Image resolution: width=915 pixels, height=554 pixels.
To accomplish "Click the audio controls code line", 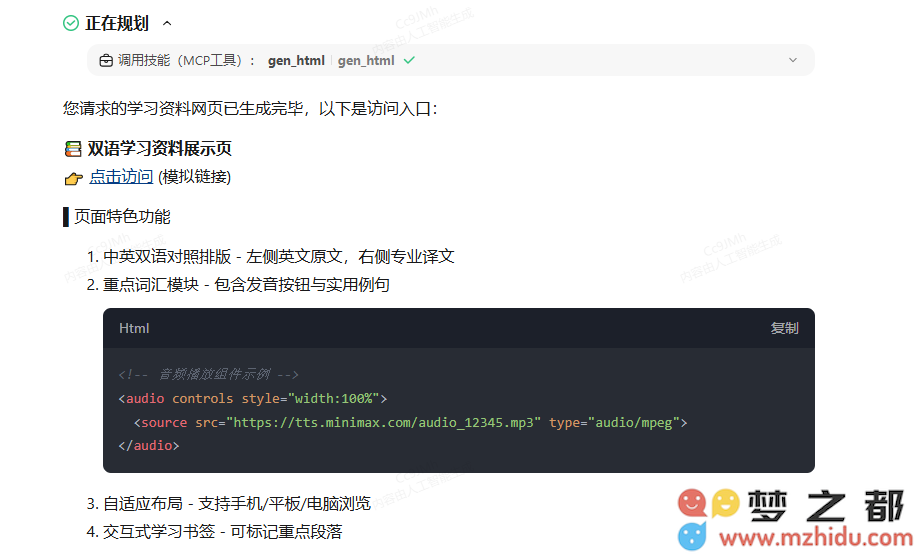I will [253, 399].
